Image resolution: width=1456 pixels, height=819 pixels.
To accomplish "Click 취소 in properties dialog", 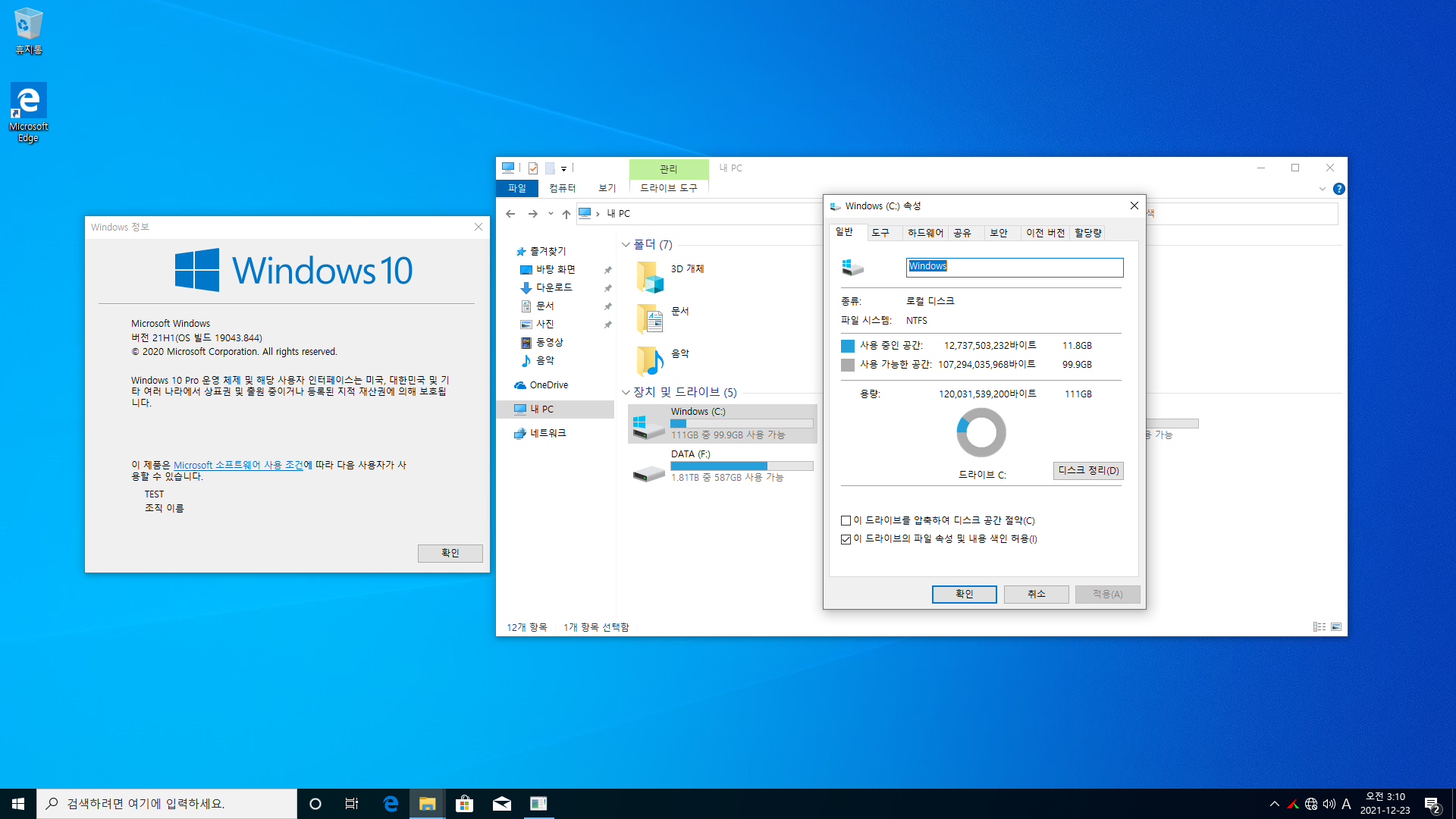I will click(x=1036, y=595).
